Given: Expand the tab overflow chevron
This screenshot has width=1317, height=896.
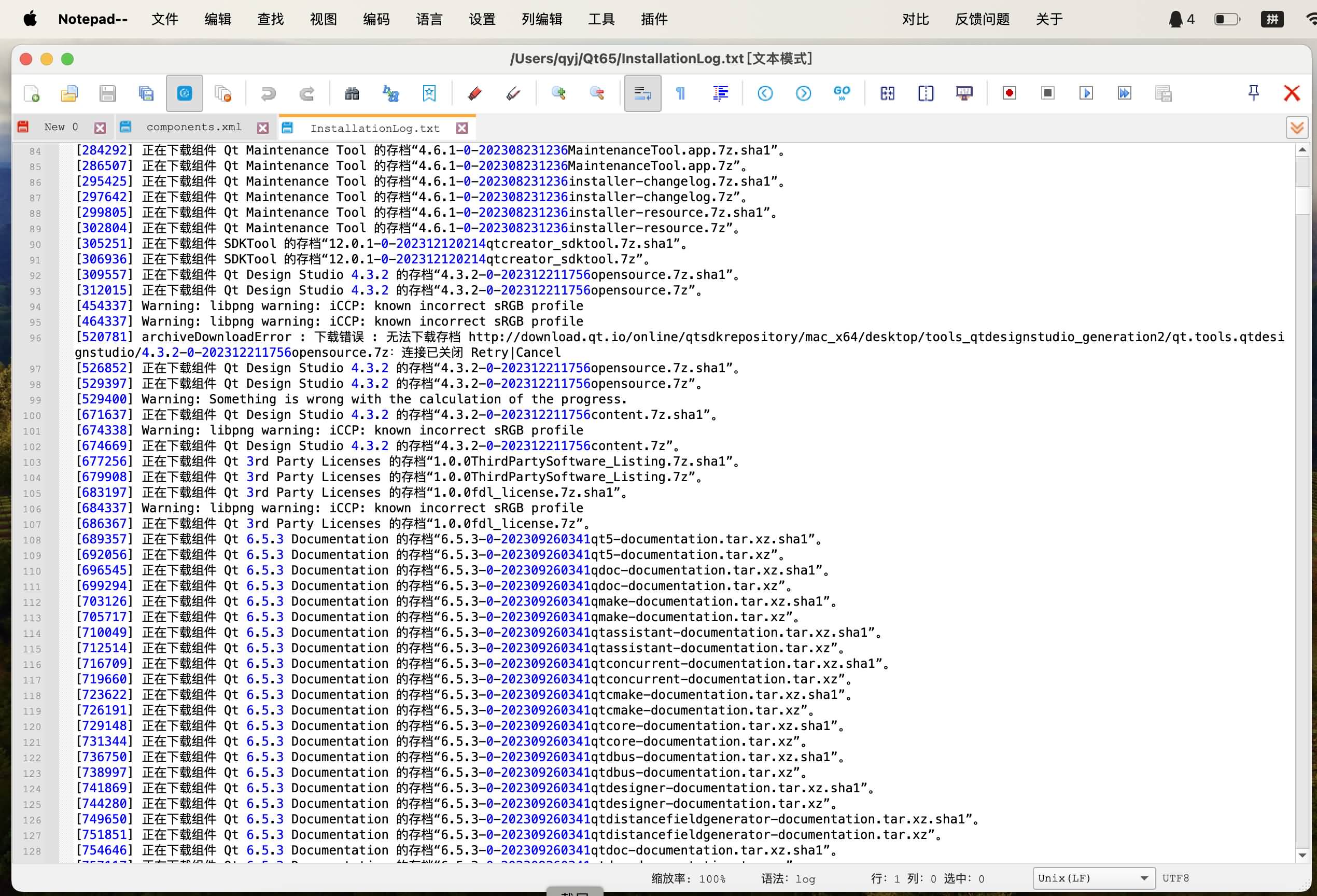Looking at the screenshot, I should (x=1297, y=128).
